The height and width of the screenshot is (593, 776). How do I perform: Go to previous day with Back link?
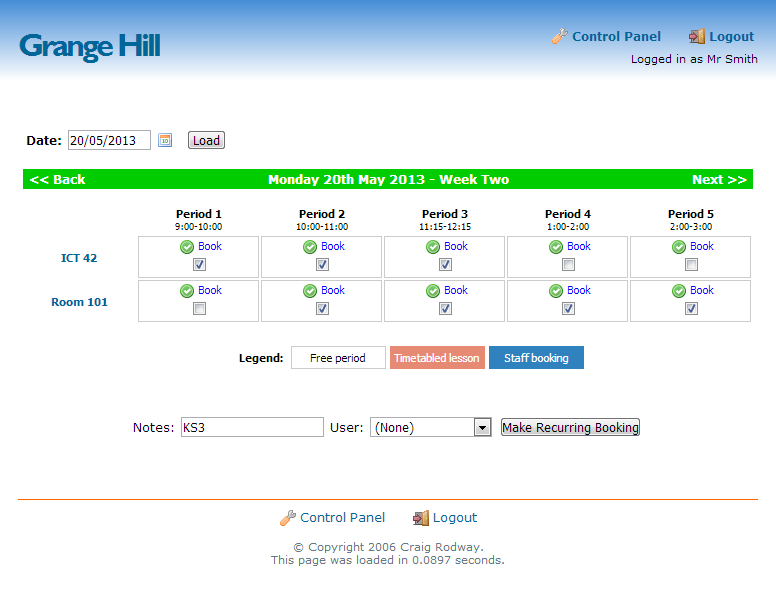point(57,180)
